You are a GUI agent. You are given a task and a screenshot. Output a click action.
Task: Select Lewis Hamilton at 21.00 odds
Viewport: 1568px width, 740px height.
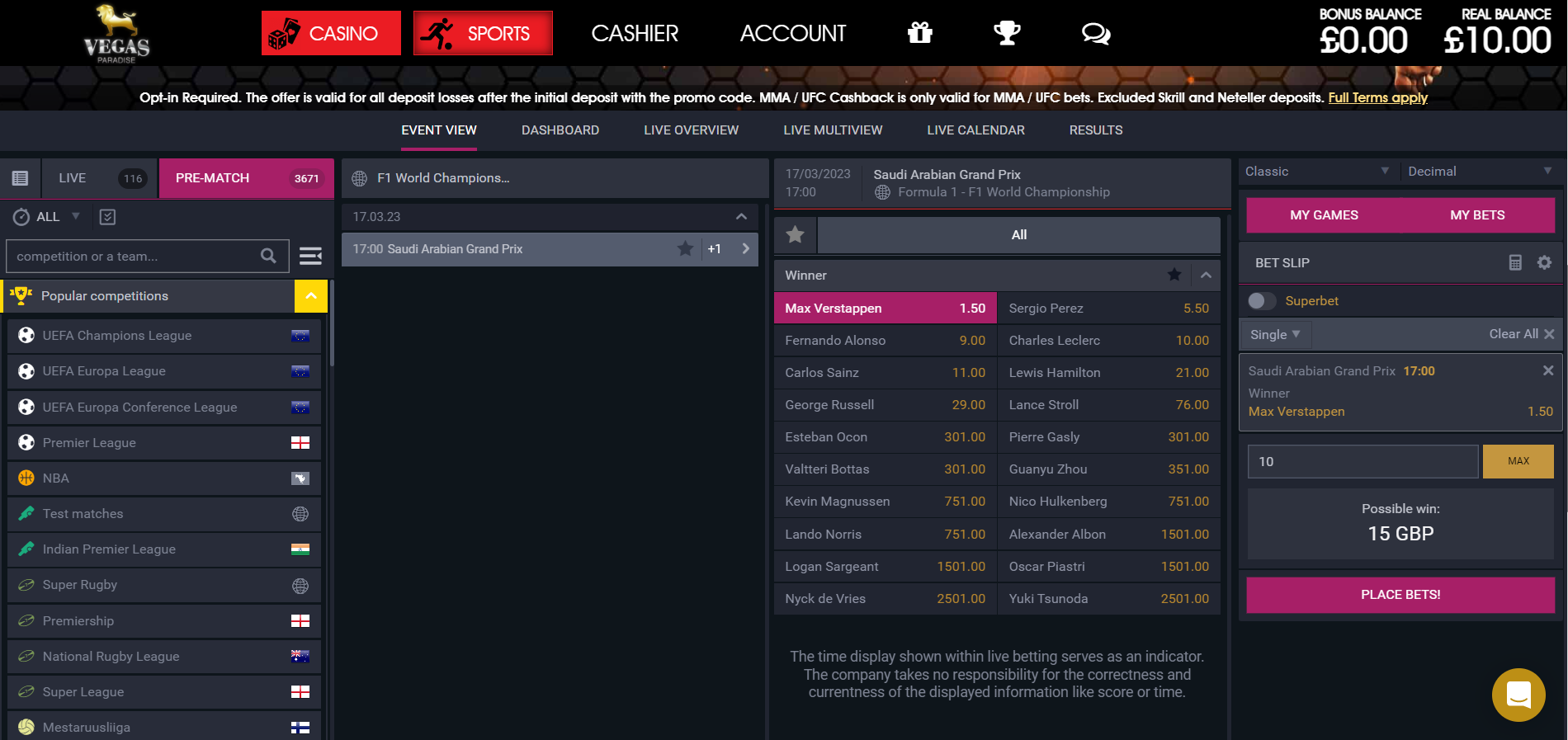point(1108,372)
